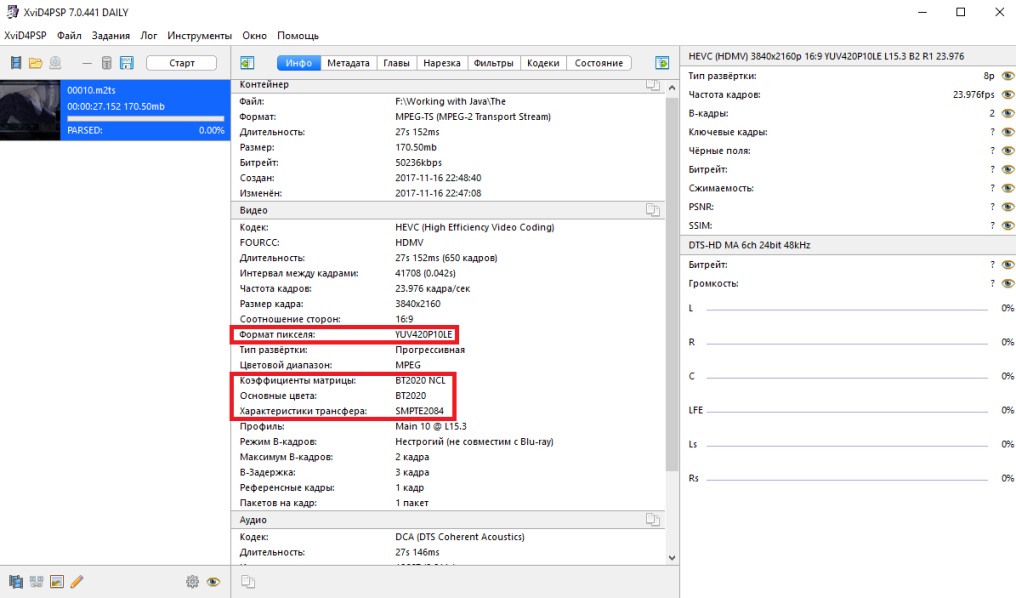
Task: Click the scrollbar down arrow in info panel
Action: click(x=672, y=558)
